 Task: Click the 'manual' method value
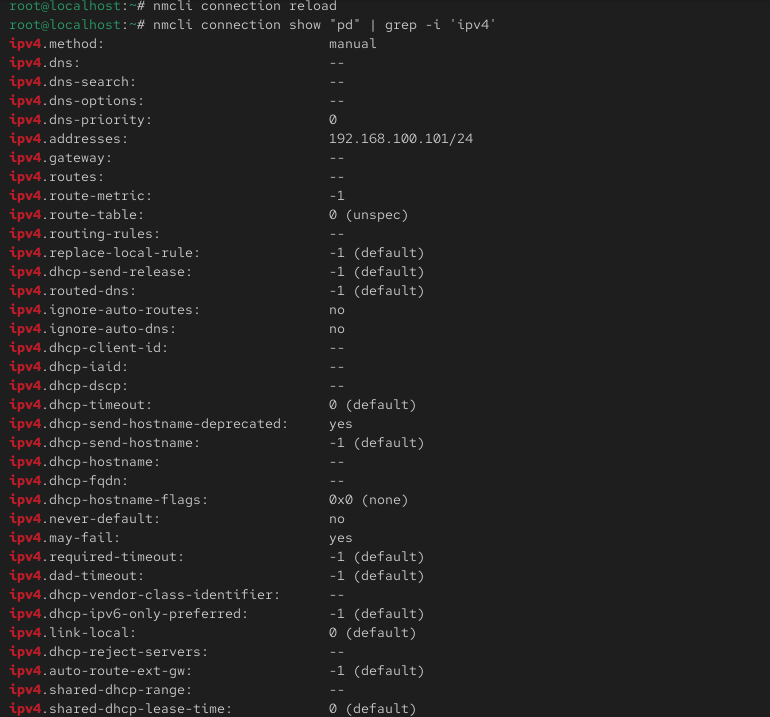(353, 44)
